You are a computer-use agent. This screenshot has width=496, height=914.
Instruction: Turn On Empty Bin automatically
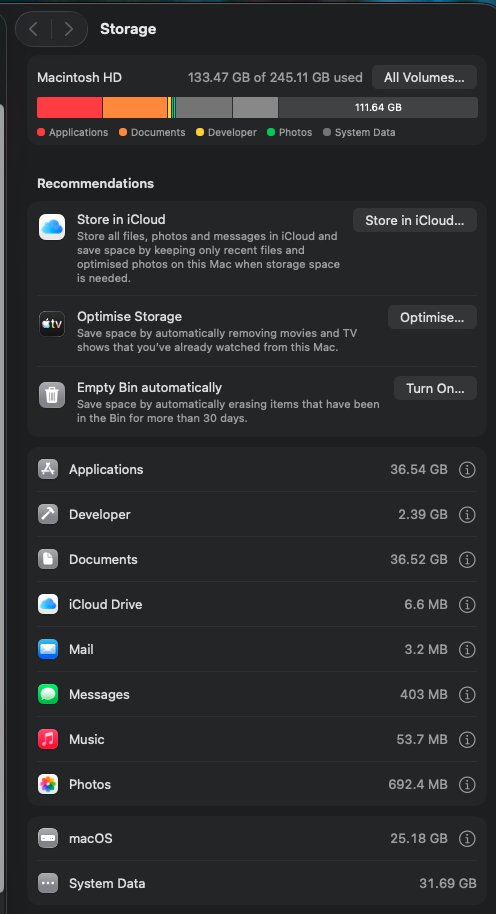[435, 388]
